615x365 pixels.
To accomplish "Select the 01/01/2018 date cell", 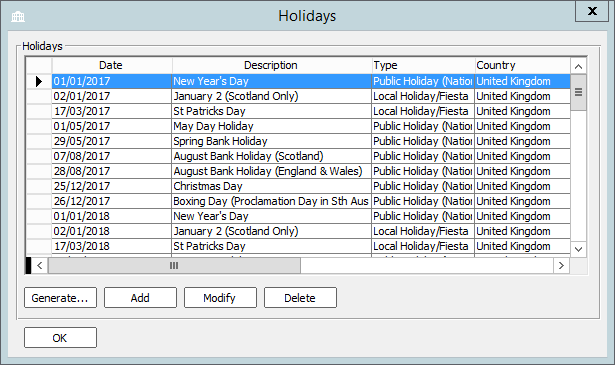I will coord(111,216).
